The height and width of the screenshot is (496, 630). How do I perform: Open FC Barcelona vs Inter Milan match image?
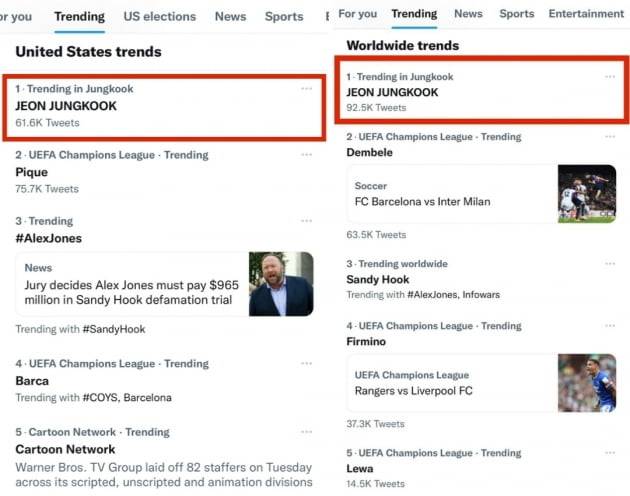587,194
